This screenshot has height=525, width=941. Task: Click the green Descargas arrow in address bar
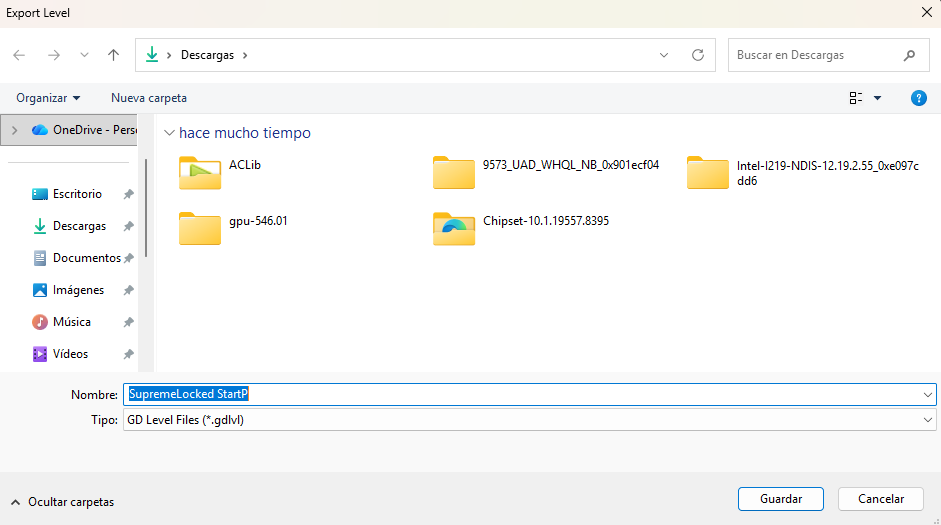coord(152,55)
